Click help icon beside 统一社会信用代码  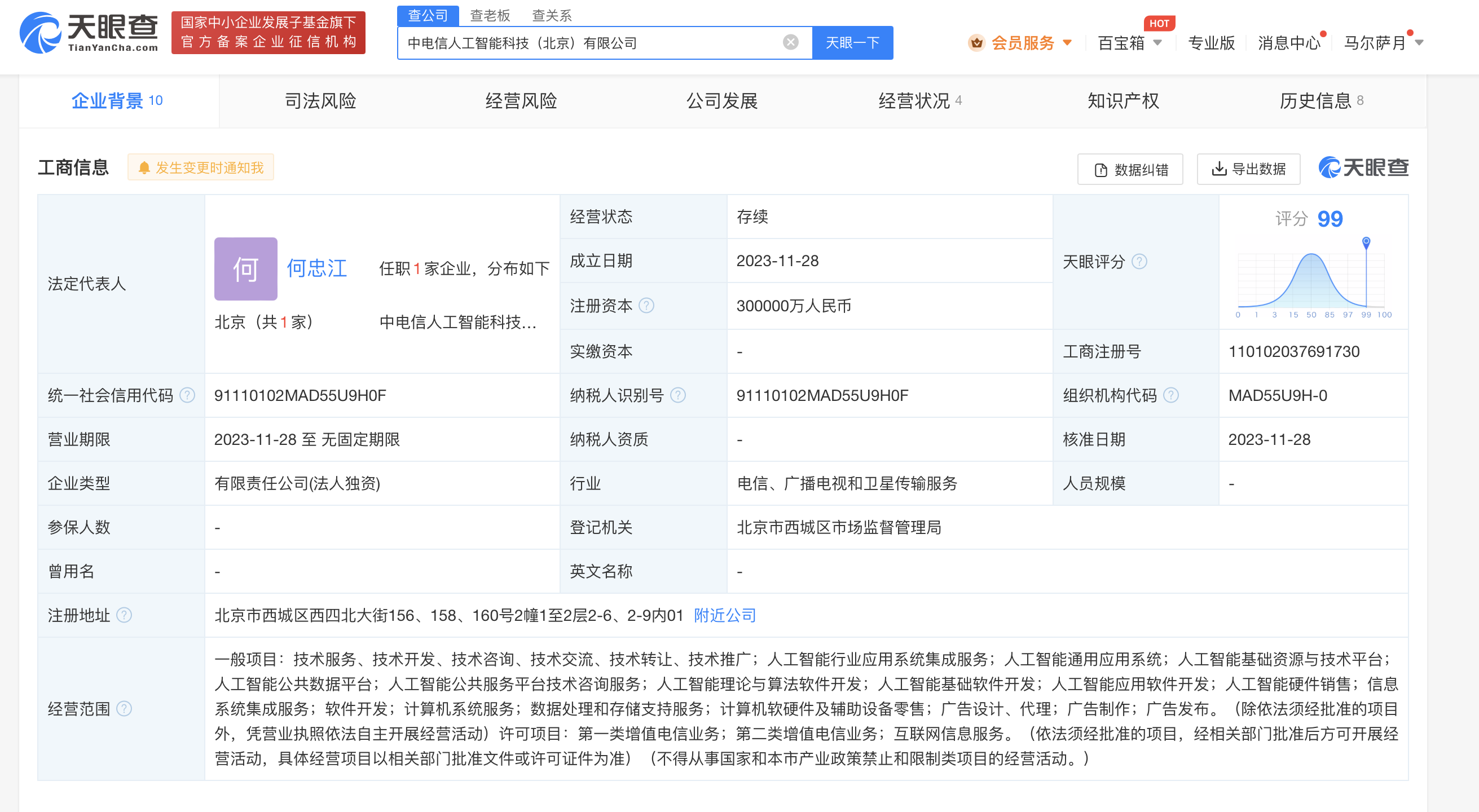point(188,395)
